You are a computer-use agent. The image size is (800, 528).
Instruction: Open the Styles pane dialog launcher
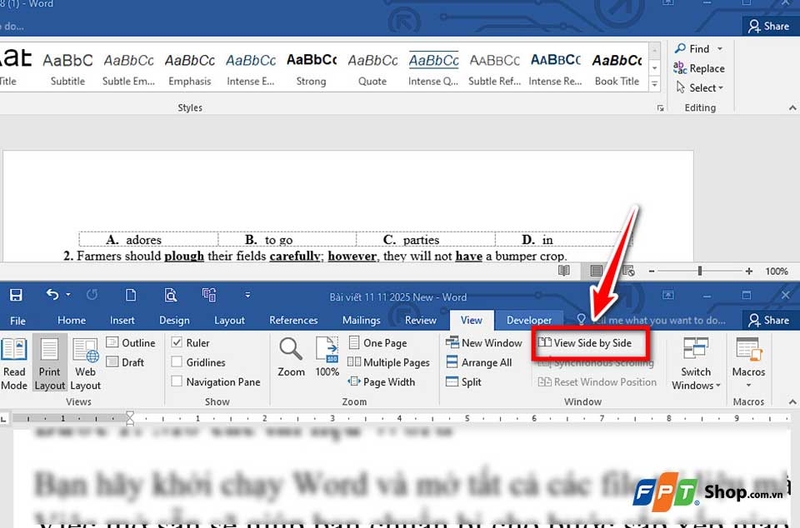661,108
